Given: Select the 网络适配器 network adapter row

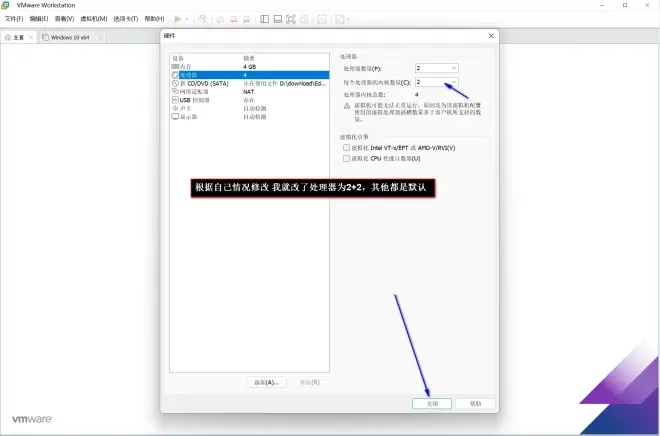Looking at the screenshot, I should point(249,91).
